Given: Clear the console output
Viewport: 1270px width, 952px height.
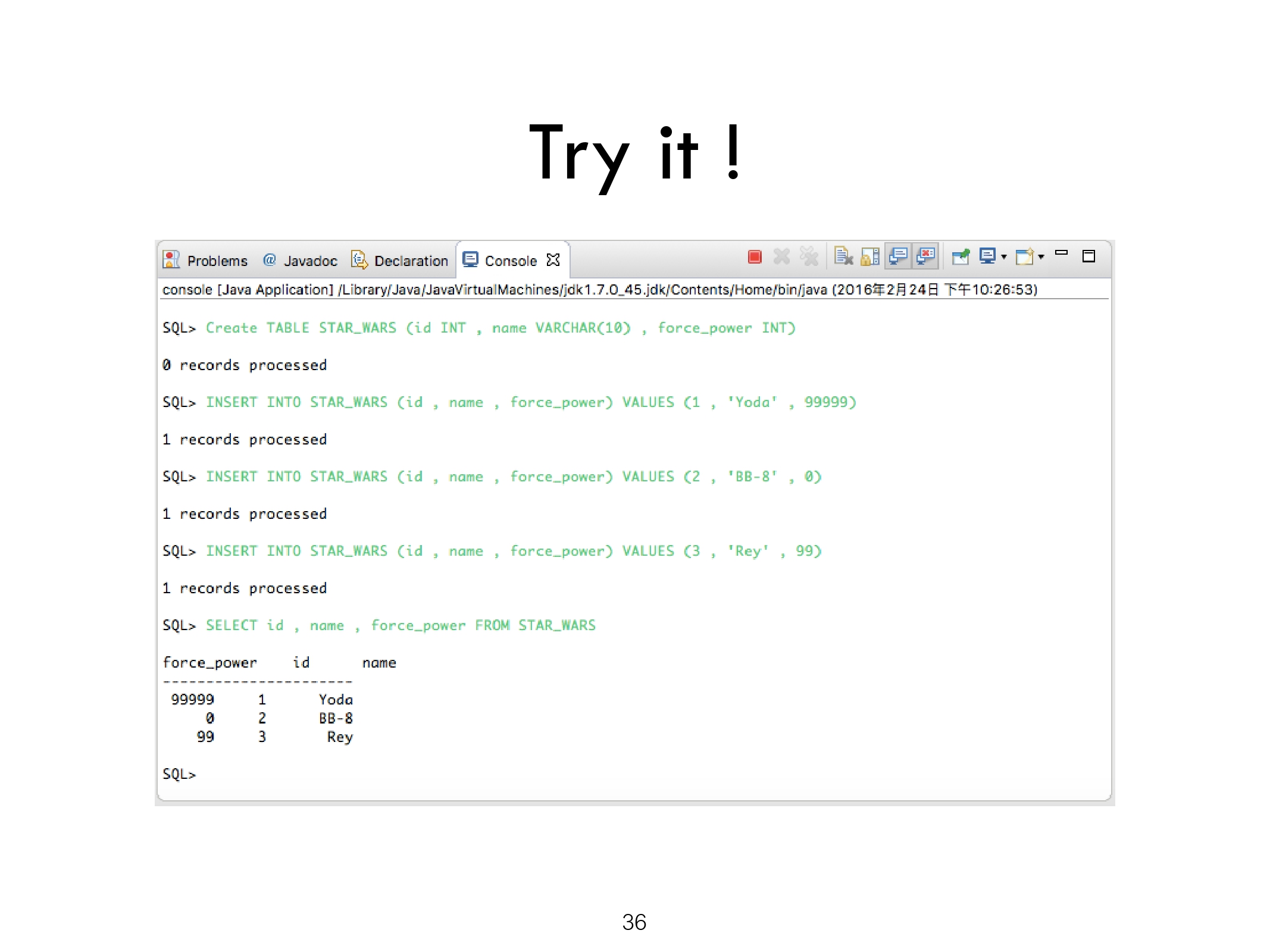Looking at the screenshot, I should coord(843,257).
